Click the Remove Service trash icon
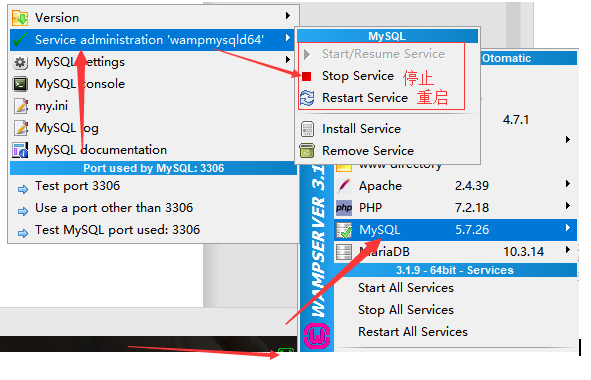 pyautogui.click(x=307, y=151)
